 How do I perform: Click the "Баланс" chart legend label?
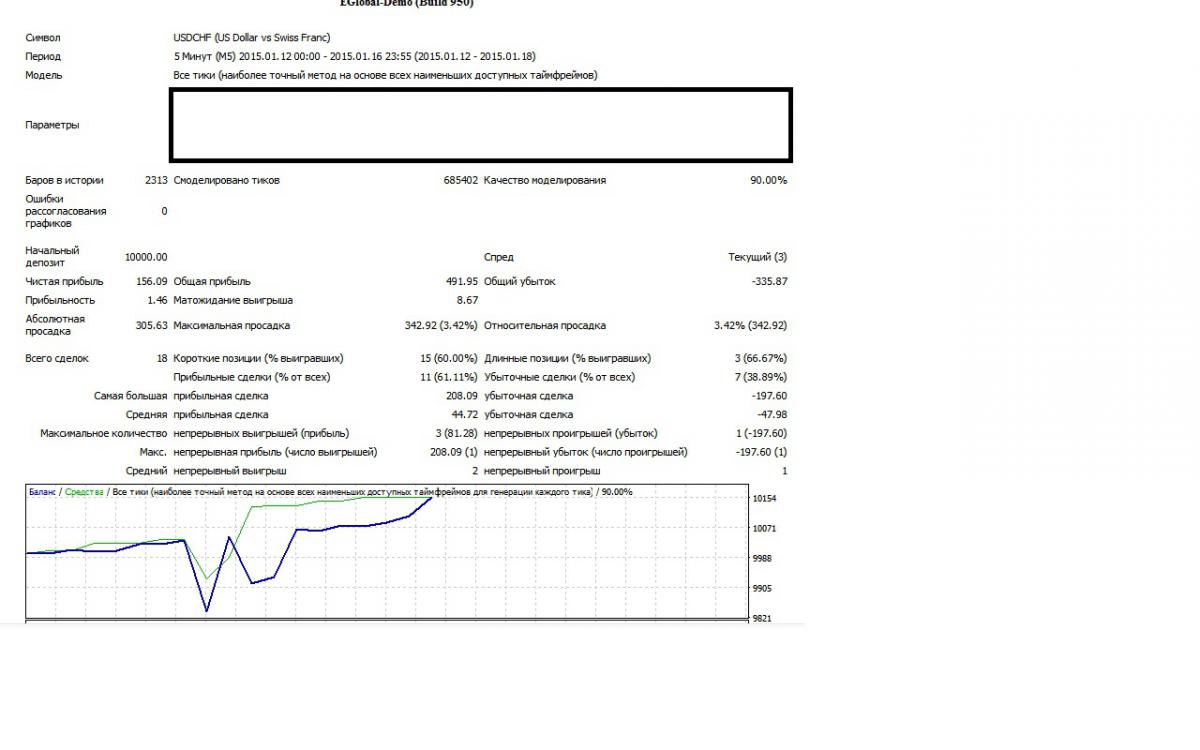pos(42,492)
